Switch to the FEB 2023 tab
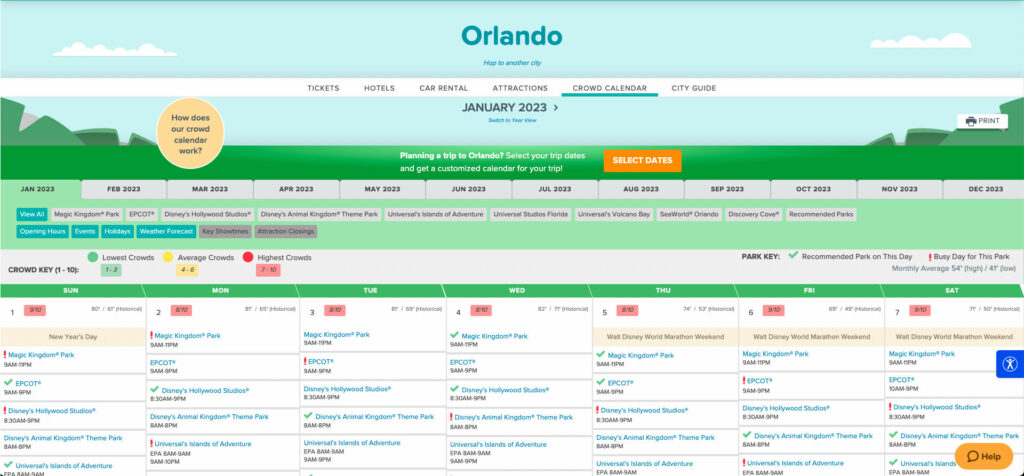 pyautogui.click(x=124, y=189)
